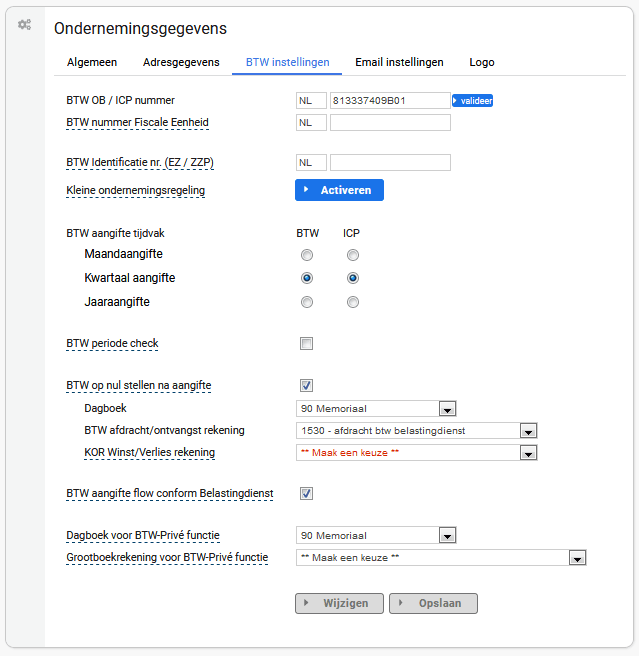Click the settings gears icon beside Ondernemingsgegevens
Image resolution: width=639 pixels, height=656 pixels.
24,25
